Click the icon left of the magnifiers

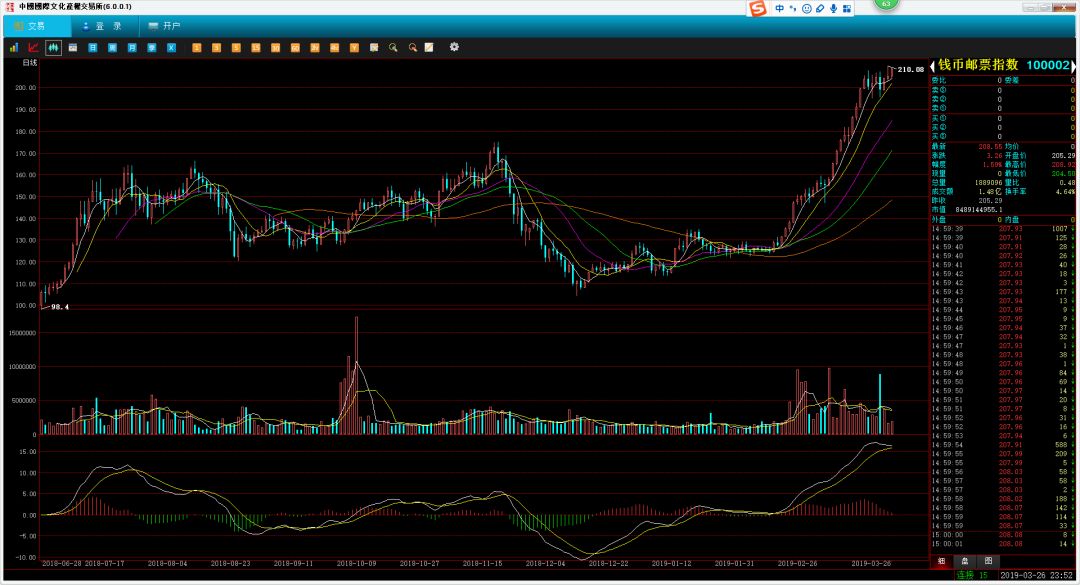374,48
